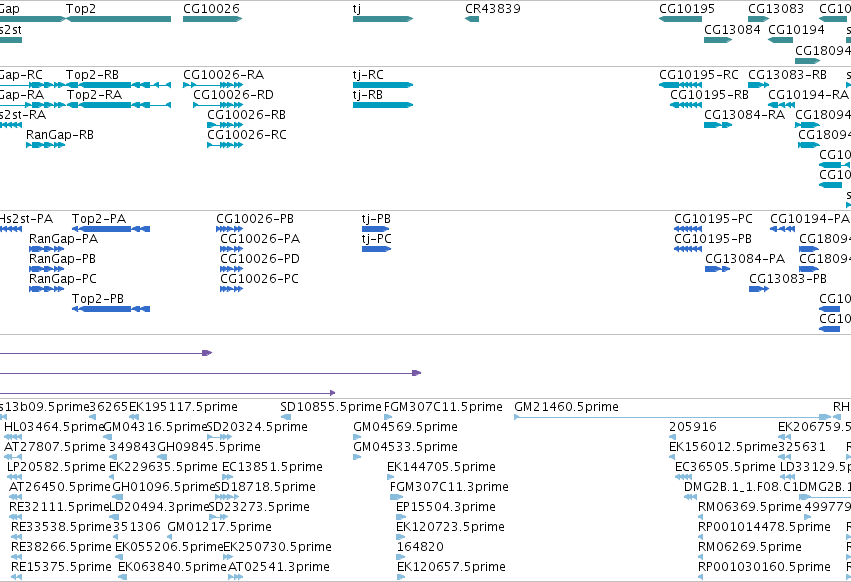Click EST EK120723.5prime

[450, 527]
